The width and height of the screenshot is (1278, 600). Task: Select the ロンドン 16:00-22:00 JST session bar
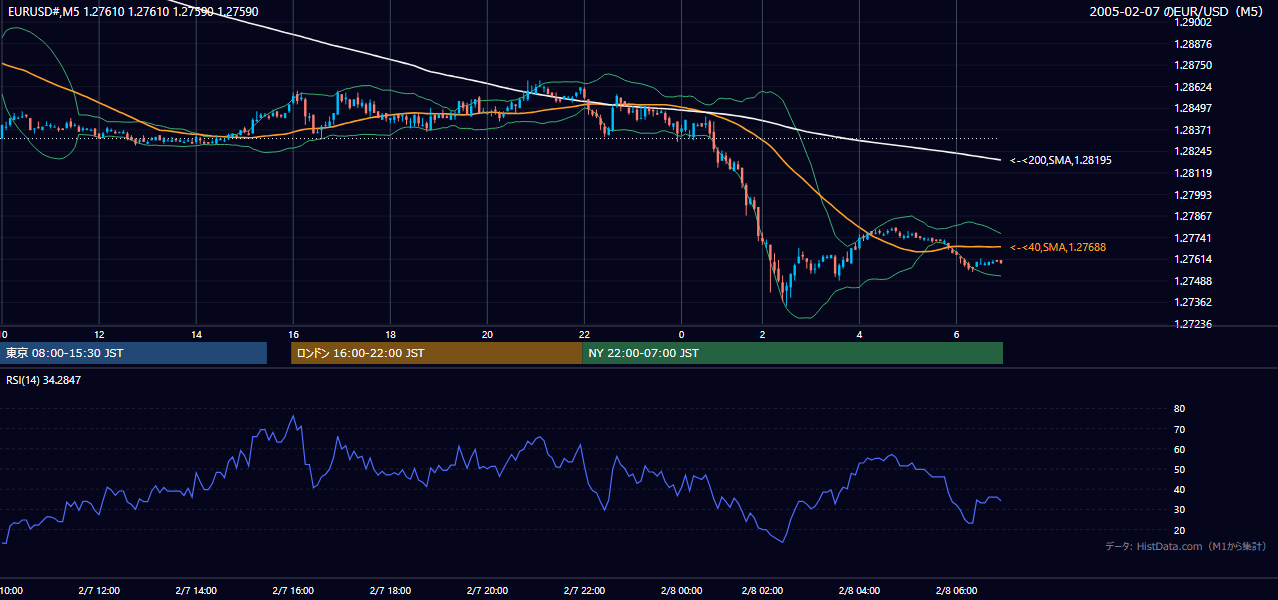(x=436, y=353)
